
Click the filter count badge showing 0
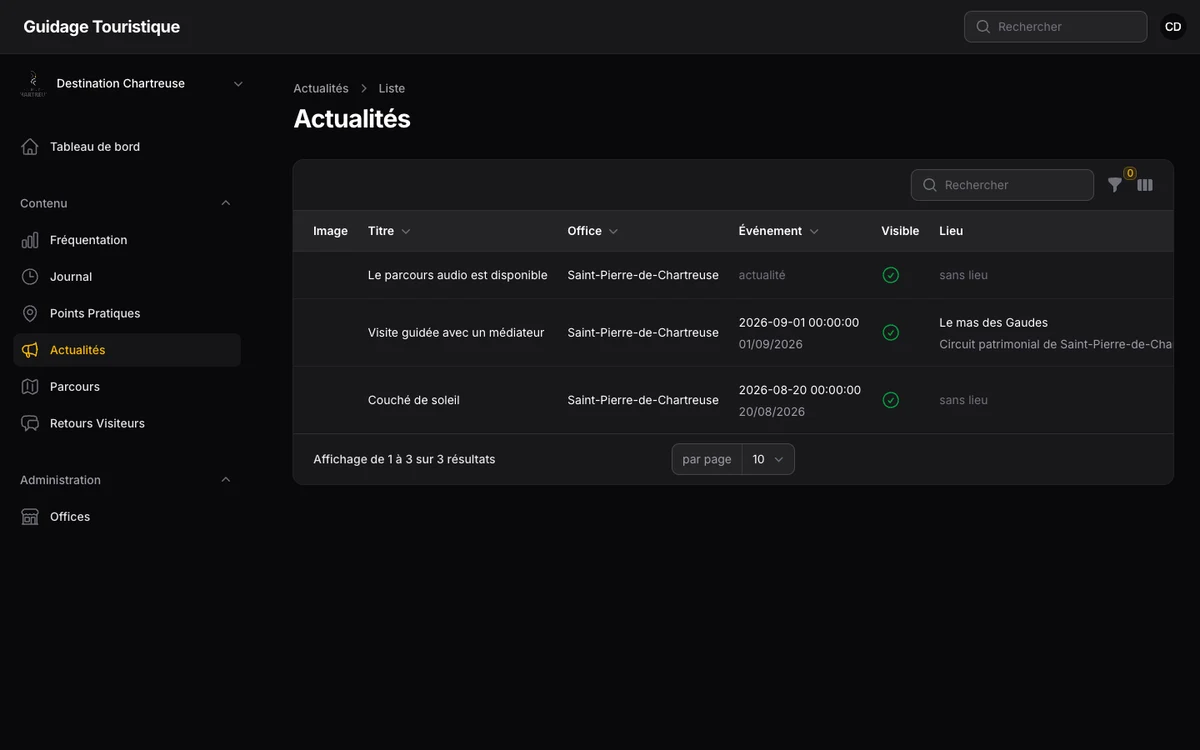click(x=1130, y=173)
